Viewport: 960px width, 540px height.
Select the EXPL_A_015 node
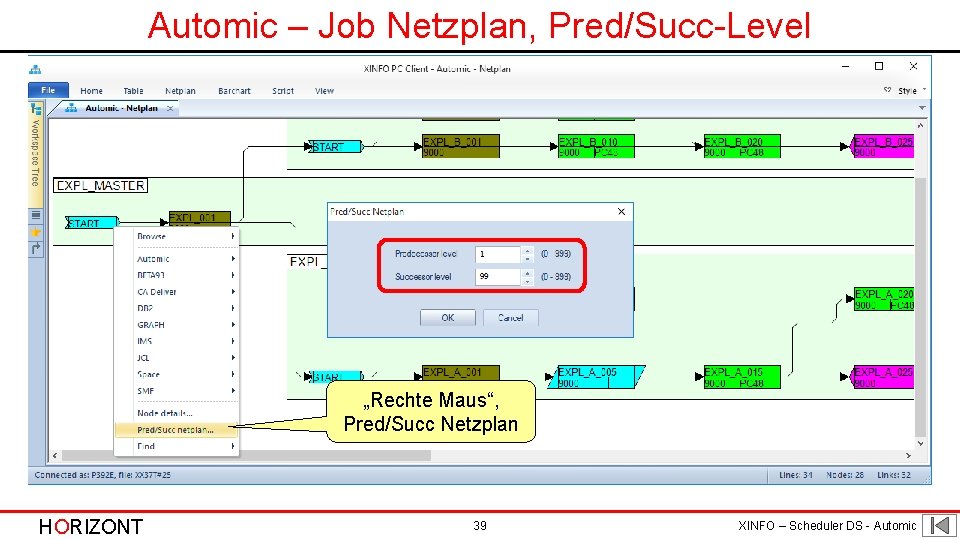pyautogui.click(x=742, y=377)
